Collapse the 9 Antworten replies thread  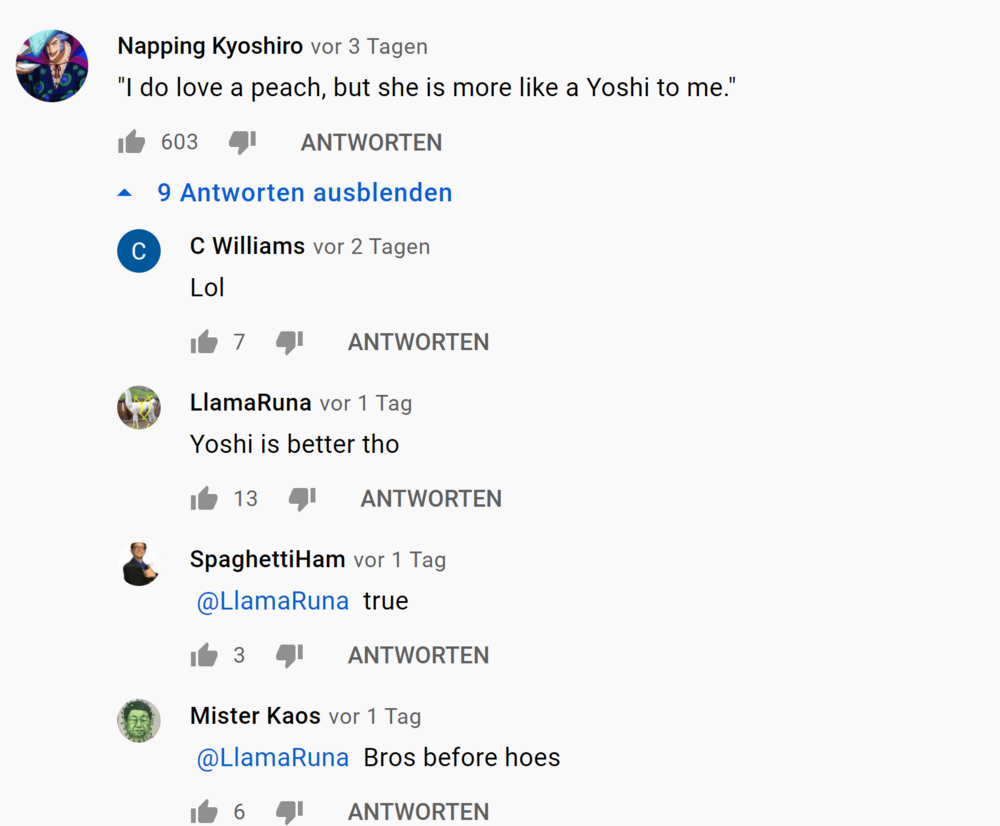tap(304, 193)
